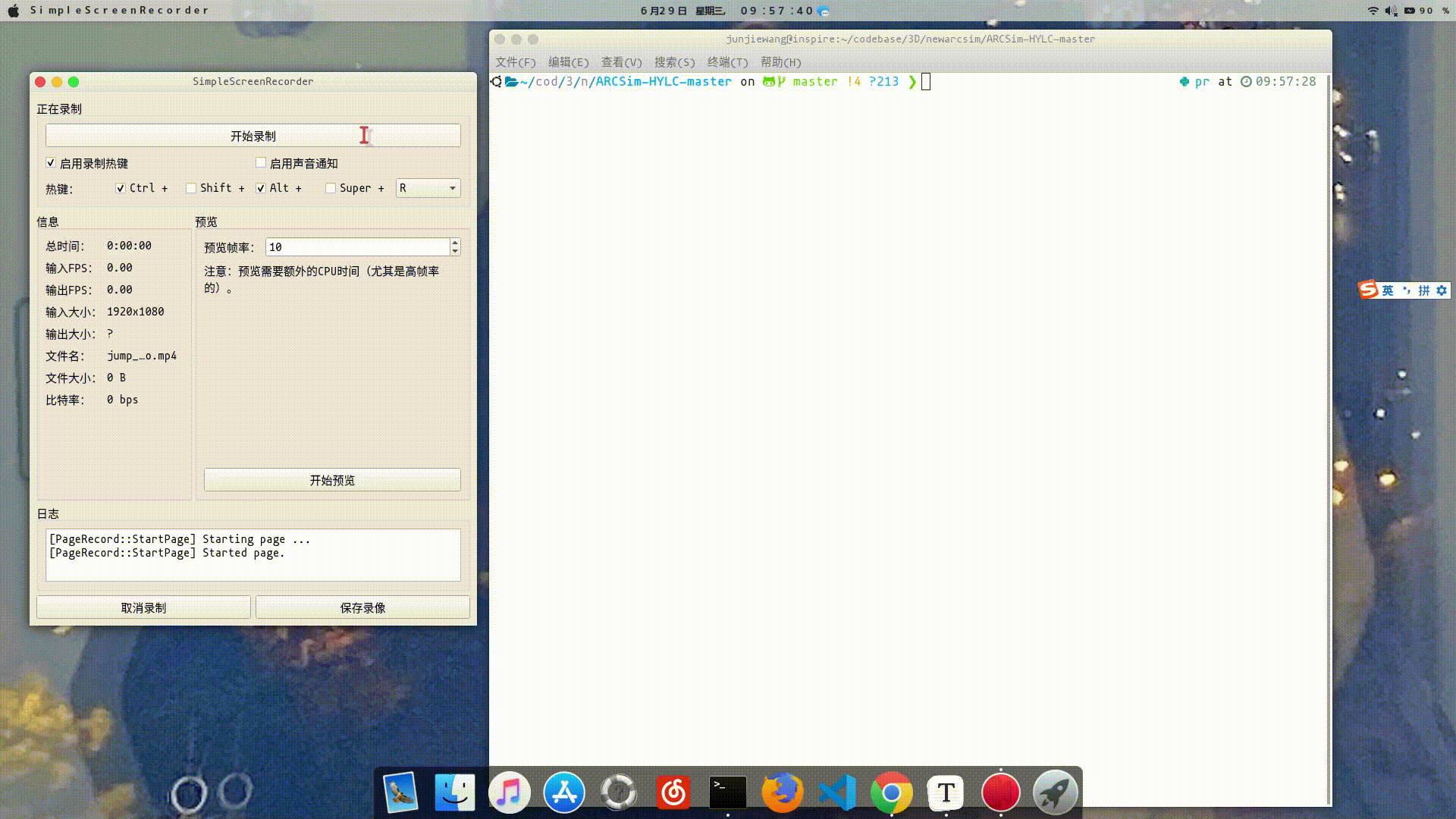Click the terminal icon in the dock

[x=727, y=792]
